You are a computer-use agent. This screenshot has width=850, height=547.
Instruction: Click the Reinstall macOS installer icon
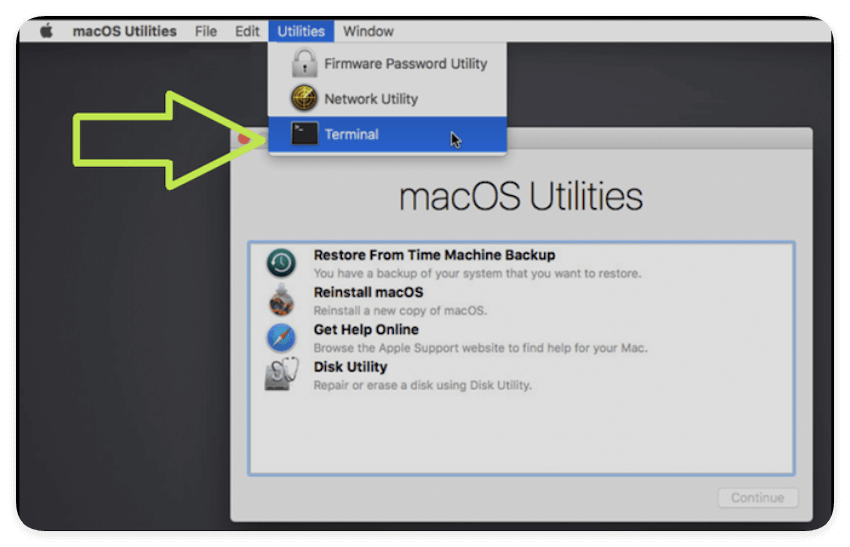pyautogui.click(x=281, y=300)
